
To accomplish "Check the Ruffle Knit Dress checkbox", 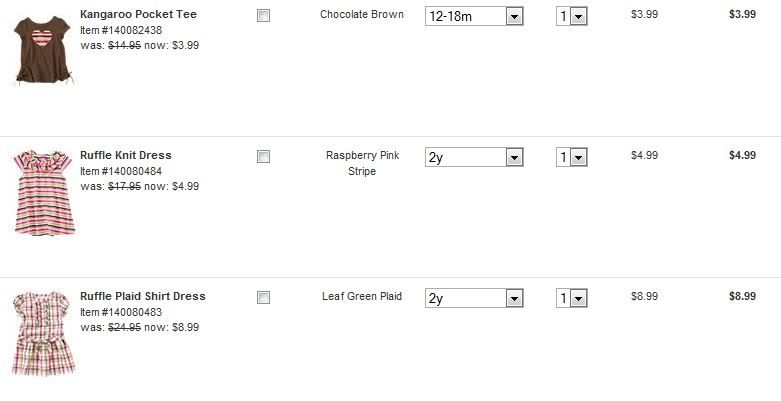I will 263,157.
